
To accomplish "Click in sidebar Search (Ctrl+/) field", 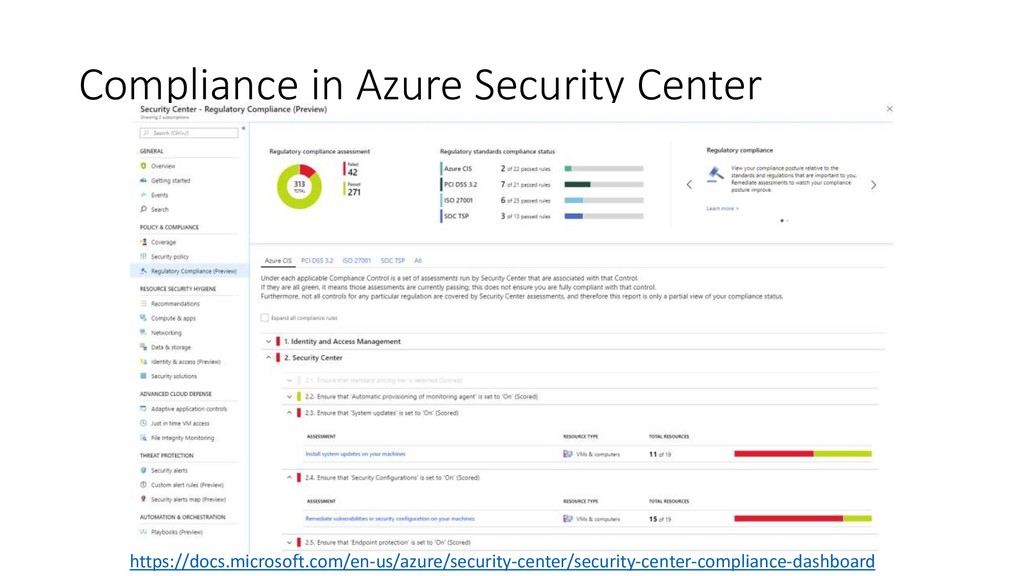I will point(189,133).
